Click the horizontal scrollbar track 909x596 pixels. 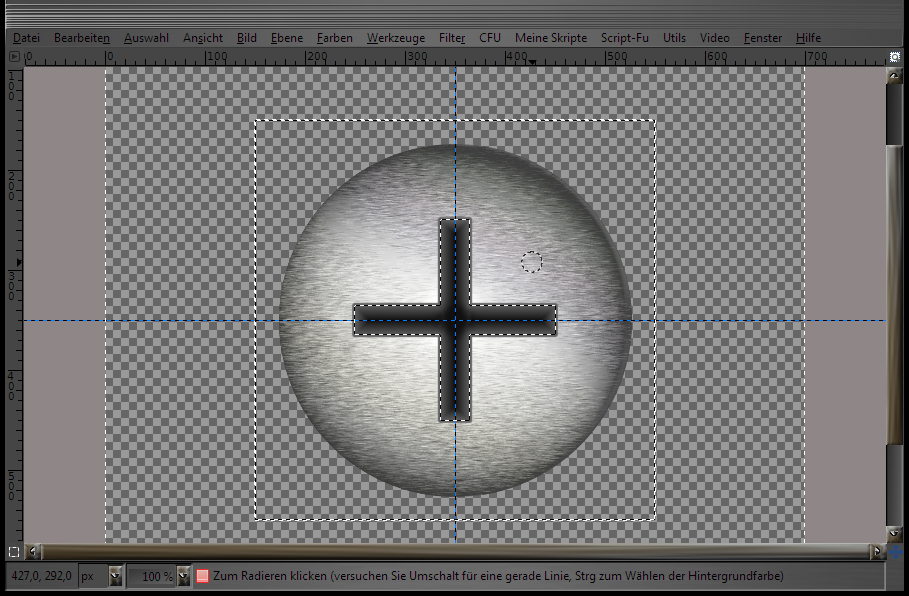[x=450, y=551]
